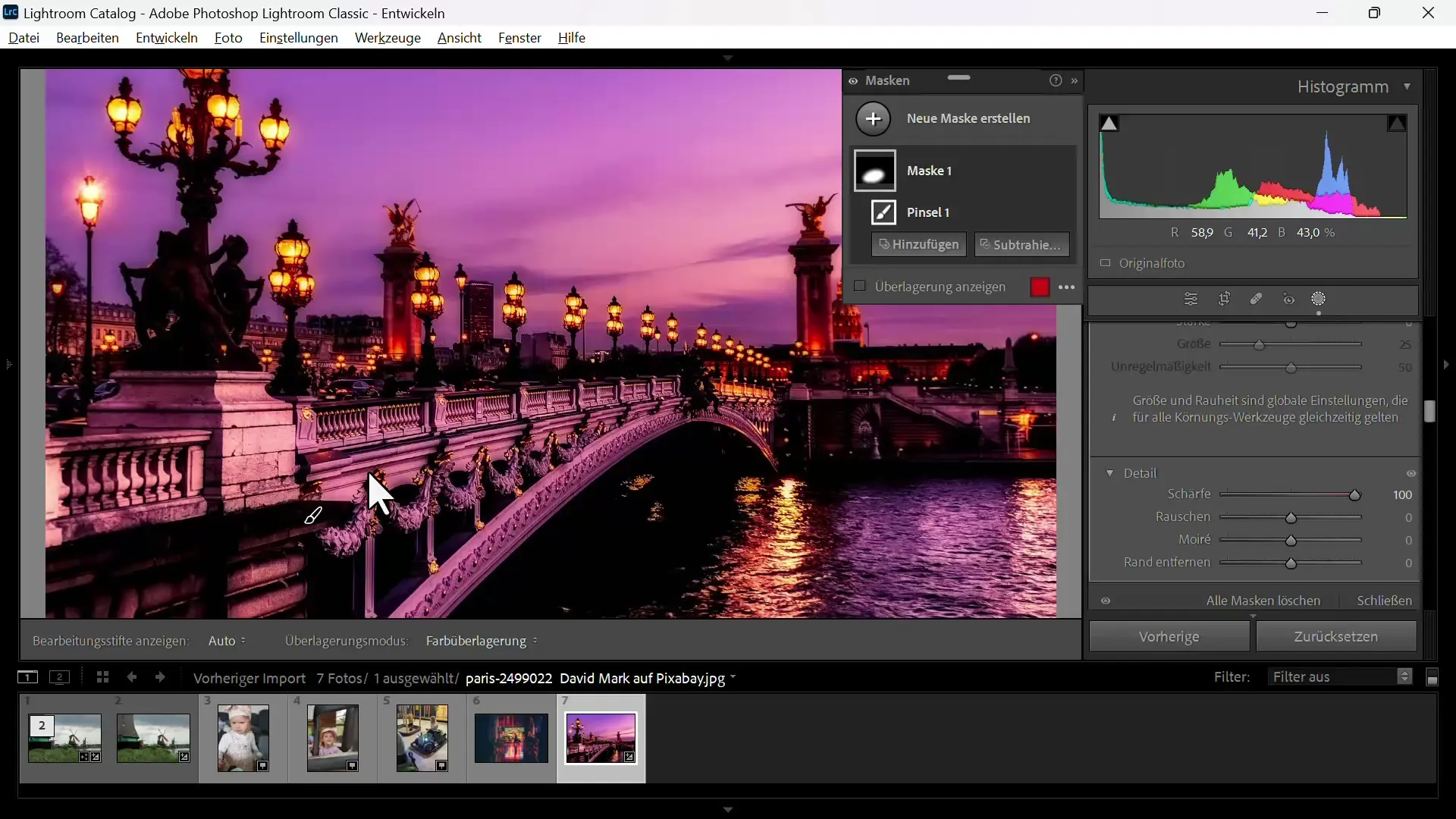Viewport: 1456px width, 819px height.
Task: Select main window display icon 1
Action: (27, 677)
